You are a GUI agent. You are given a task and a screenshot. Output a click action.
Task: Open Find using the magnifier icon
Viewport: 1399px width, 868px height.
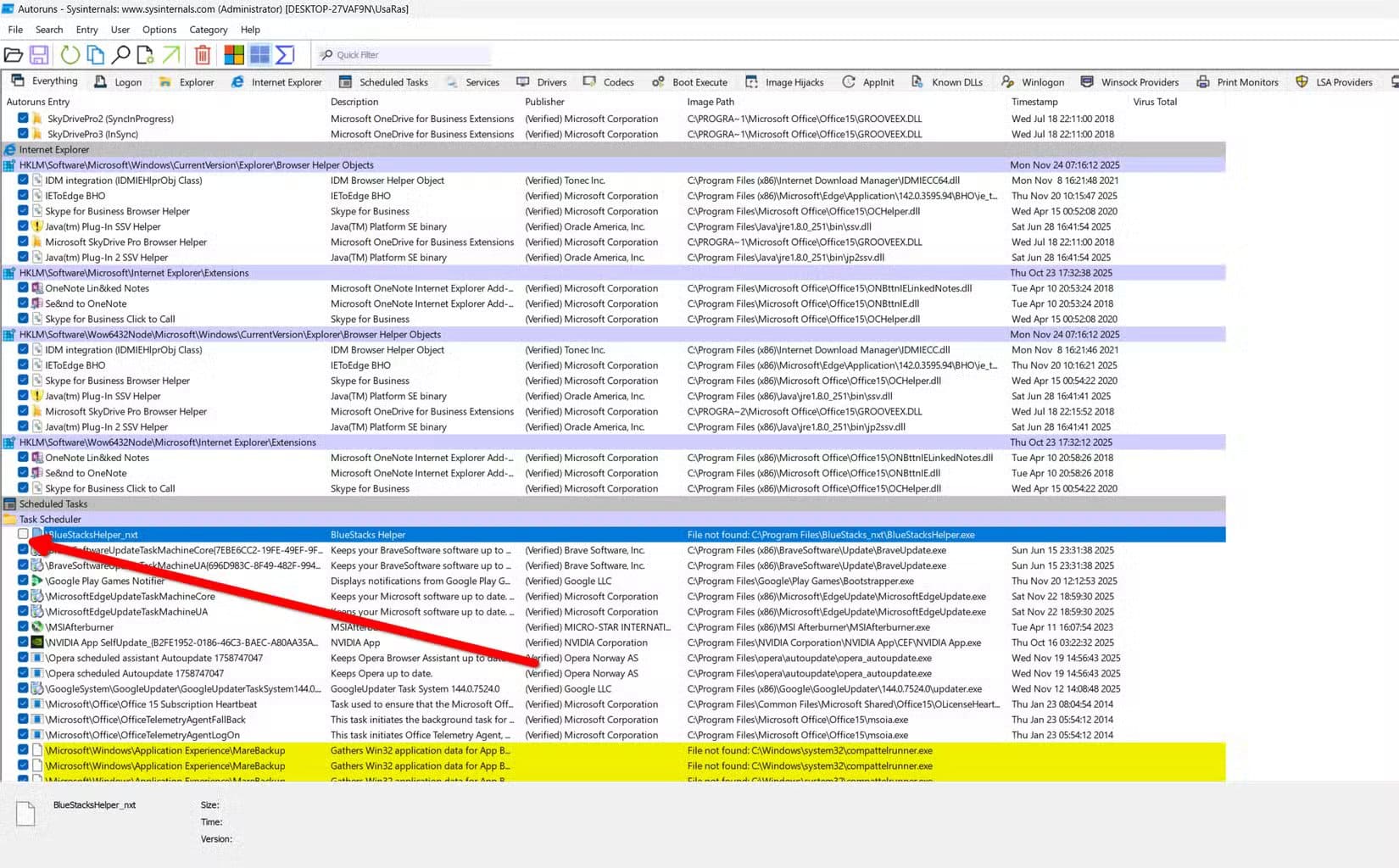pos(121,54)
